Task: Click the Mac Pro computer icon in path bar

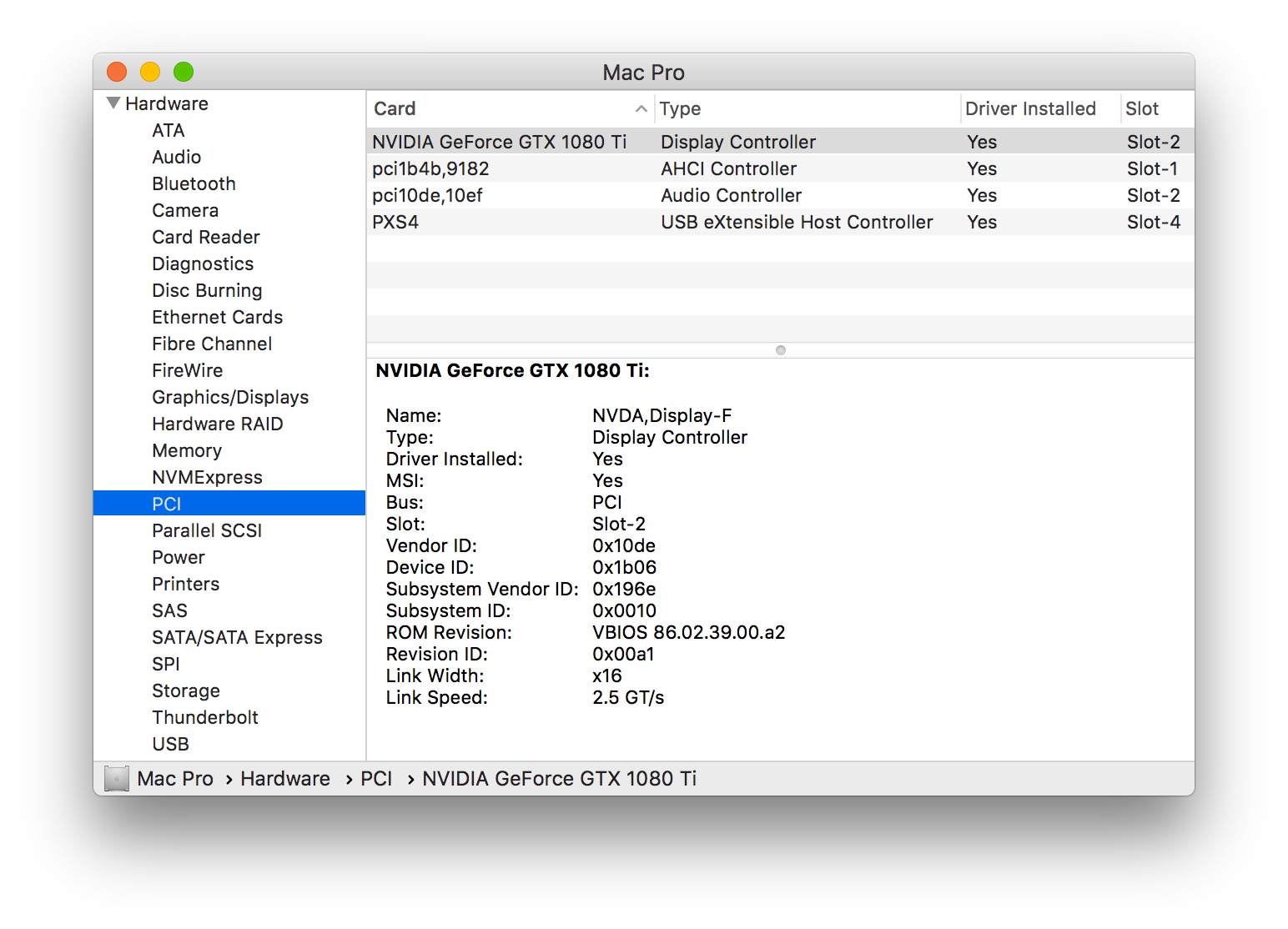Action: click(117, 779)
